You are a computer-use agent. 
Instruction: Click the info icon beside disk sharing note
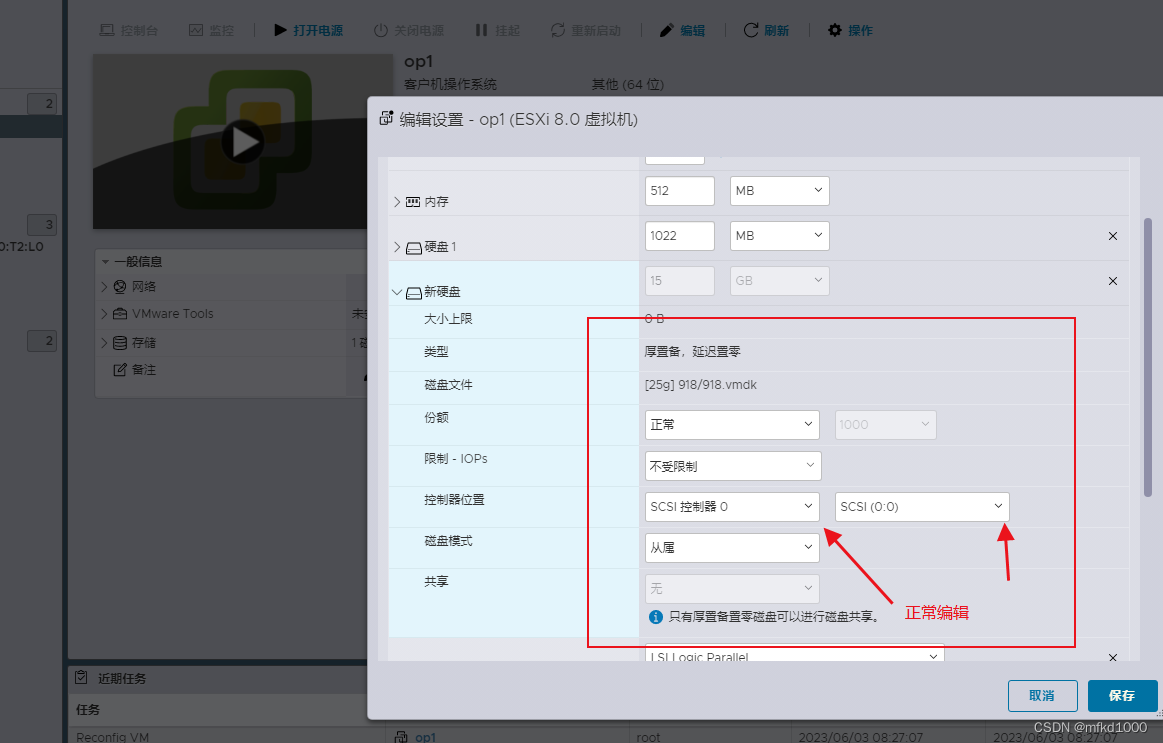[x=656, y=617]
